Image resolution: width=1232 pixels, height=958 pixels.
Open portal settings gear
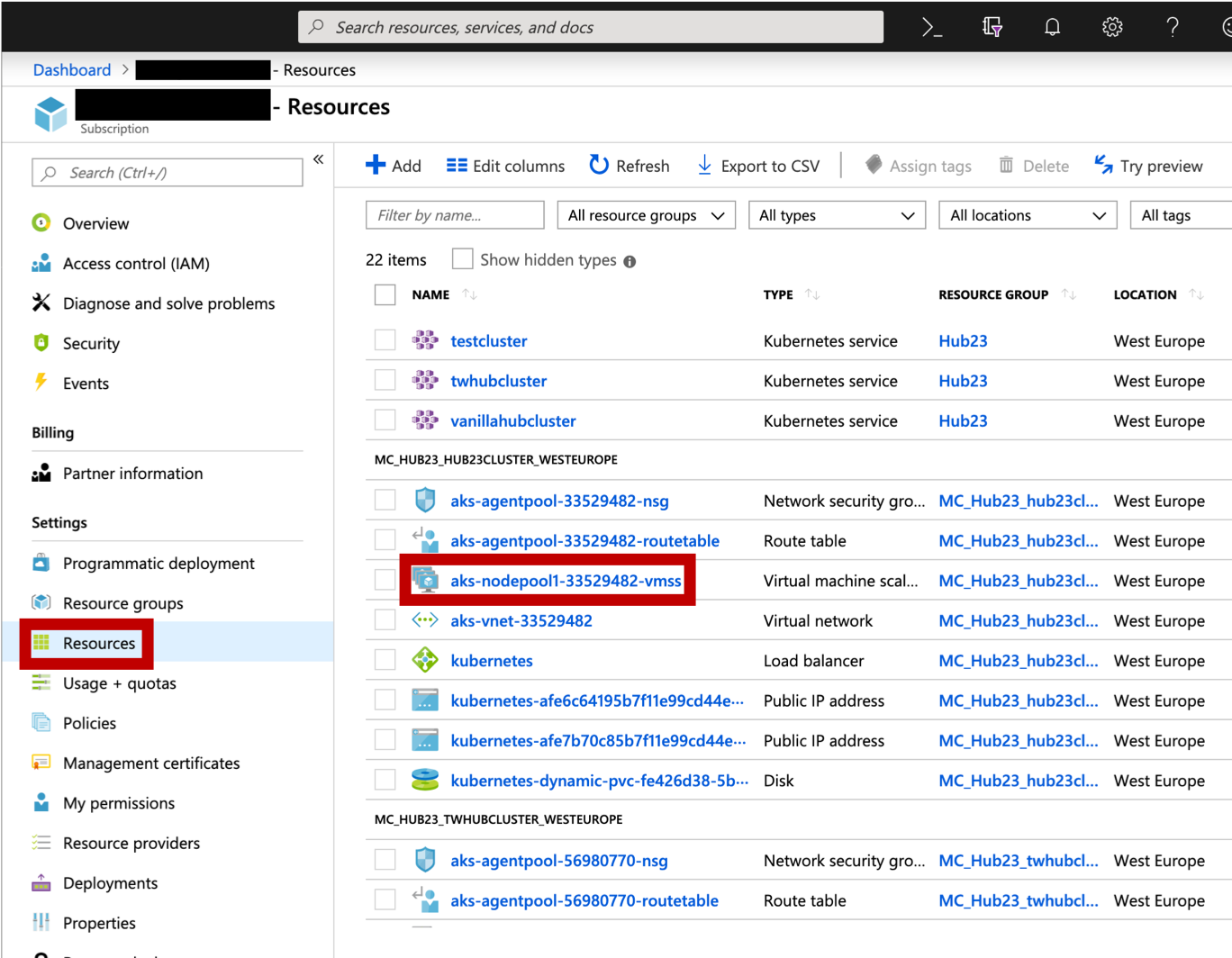(x=1112, y=27)
